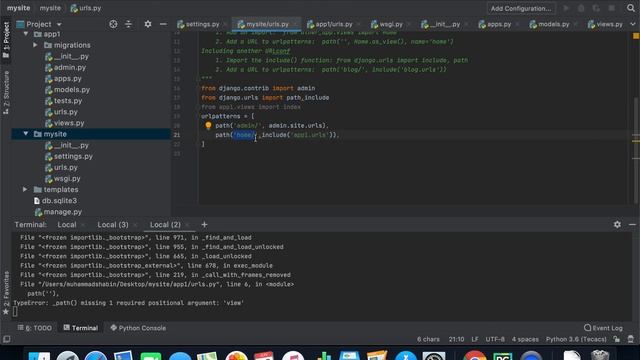Change UTF-8 file encoding
The width and height of the screenshot is (640, 360).
[495, 340]
